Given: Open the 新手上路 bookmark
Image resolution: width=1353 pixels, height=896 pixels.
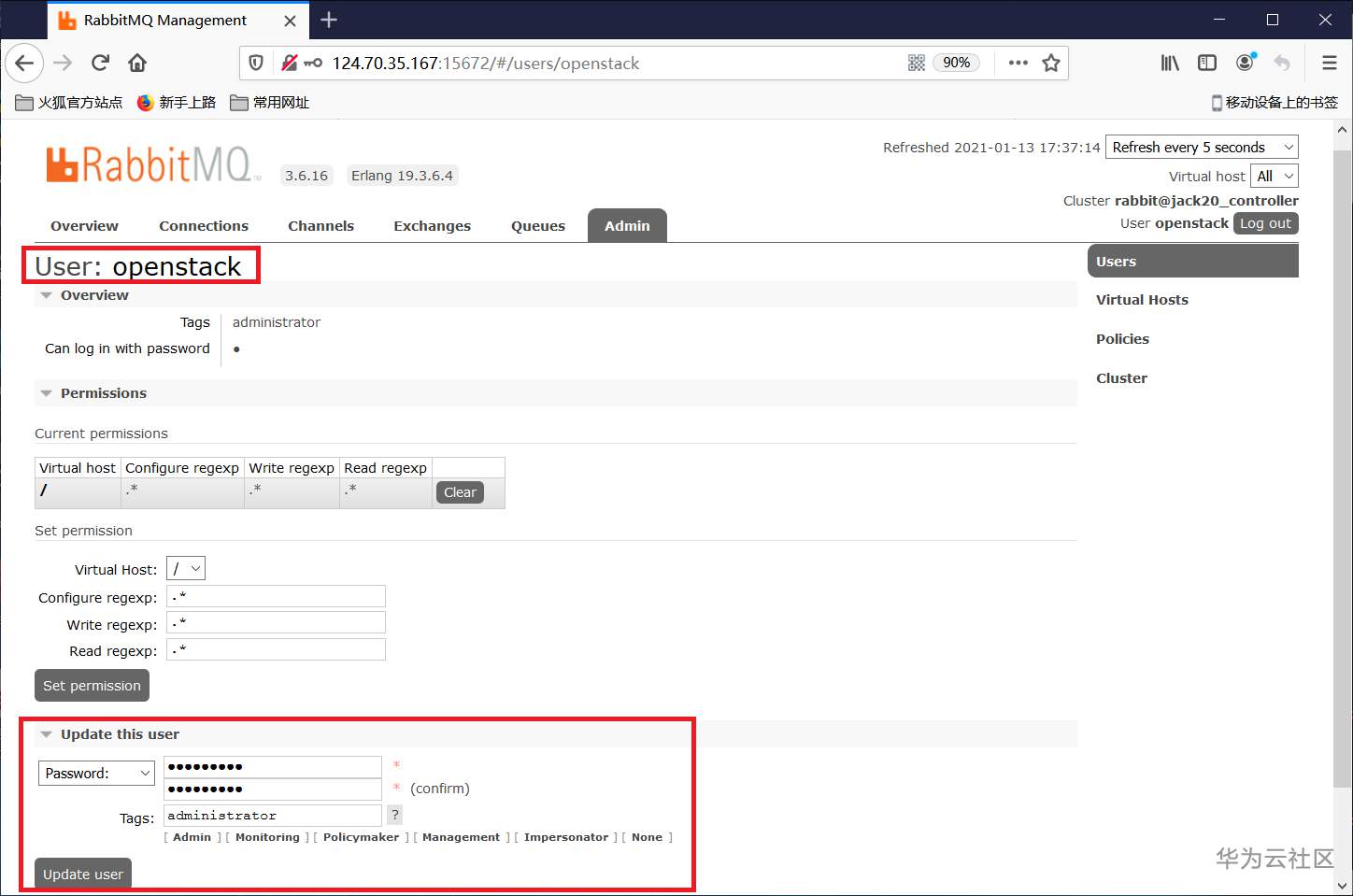Looking at the screenshot, I should pos(177,103).
